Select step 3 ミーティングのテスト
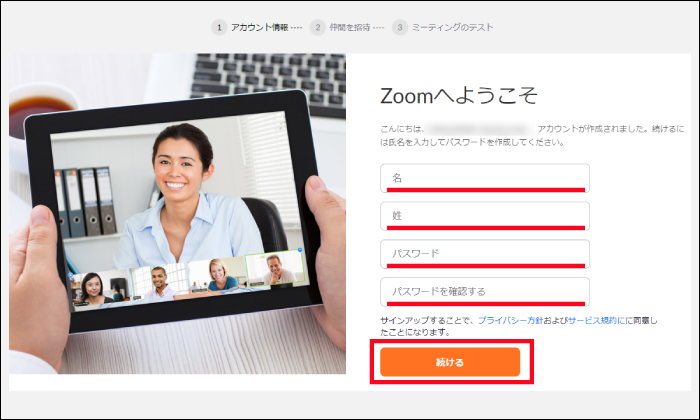 point(443,27)
